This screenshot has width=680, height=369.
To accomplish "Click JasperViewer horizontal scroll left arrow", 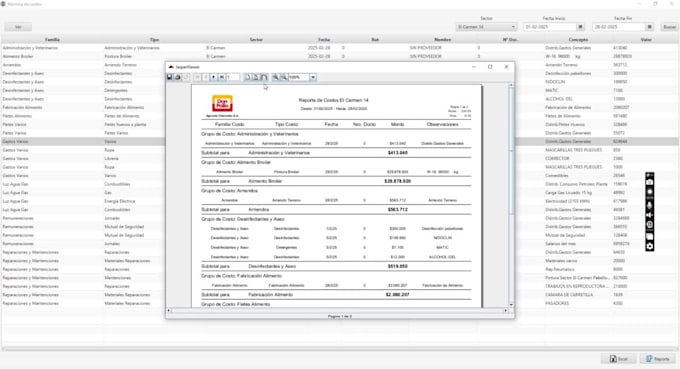I will pyautogui.click(x=169, y=310).
